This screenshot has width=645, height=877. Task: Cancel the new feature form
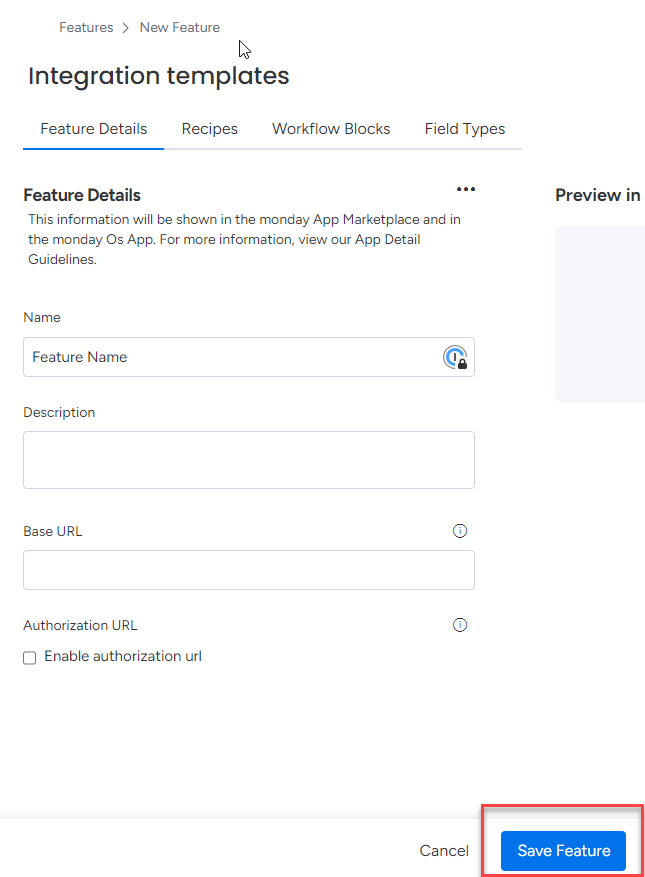444,851
